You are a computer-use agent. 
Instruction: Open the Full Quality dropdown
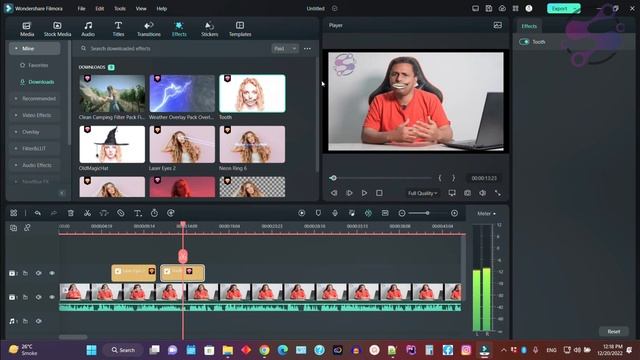pos(422,193)
